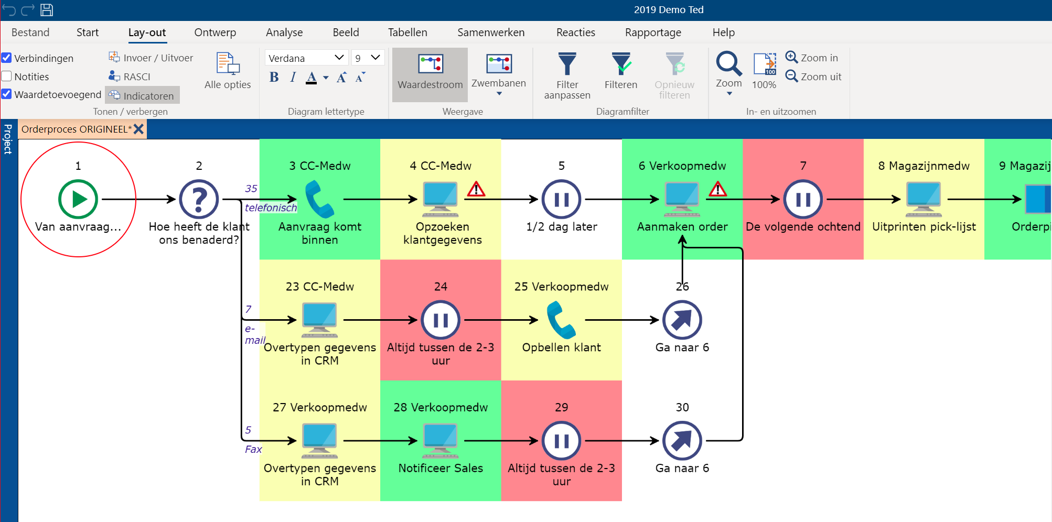This screenshot has width=1052, height=522.
Task: Toggle the Waardetoevoegend checkbox
Action: click(6, 95)
